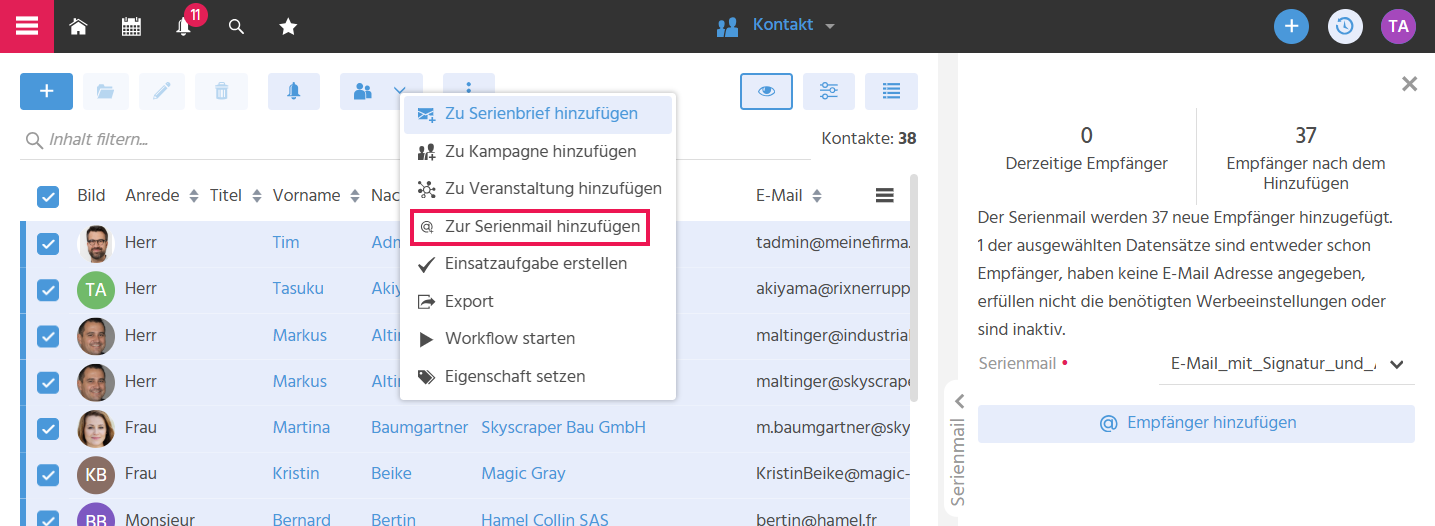This screenshot has height=526, width=1435.
Task: Open company link Magic Gray
Action: tap(523, 474)
